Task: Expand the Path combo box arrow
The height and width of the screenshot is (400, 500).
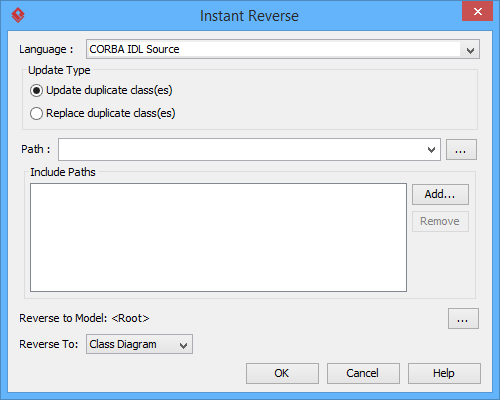Action: (x=431, y=150)
